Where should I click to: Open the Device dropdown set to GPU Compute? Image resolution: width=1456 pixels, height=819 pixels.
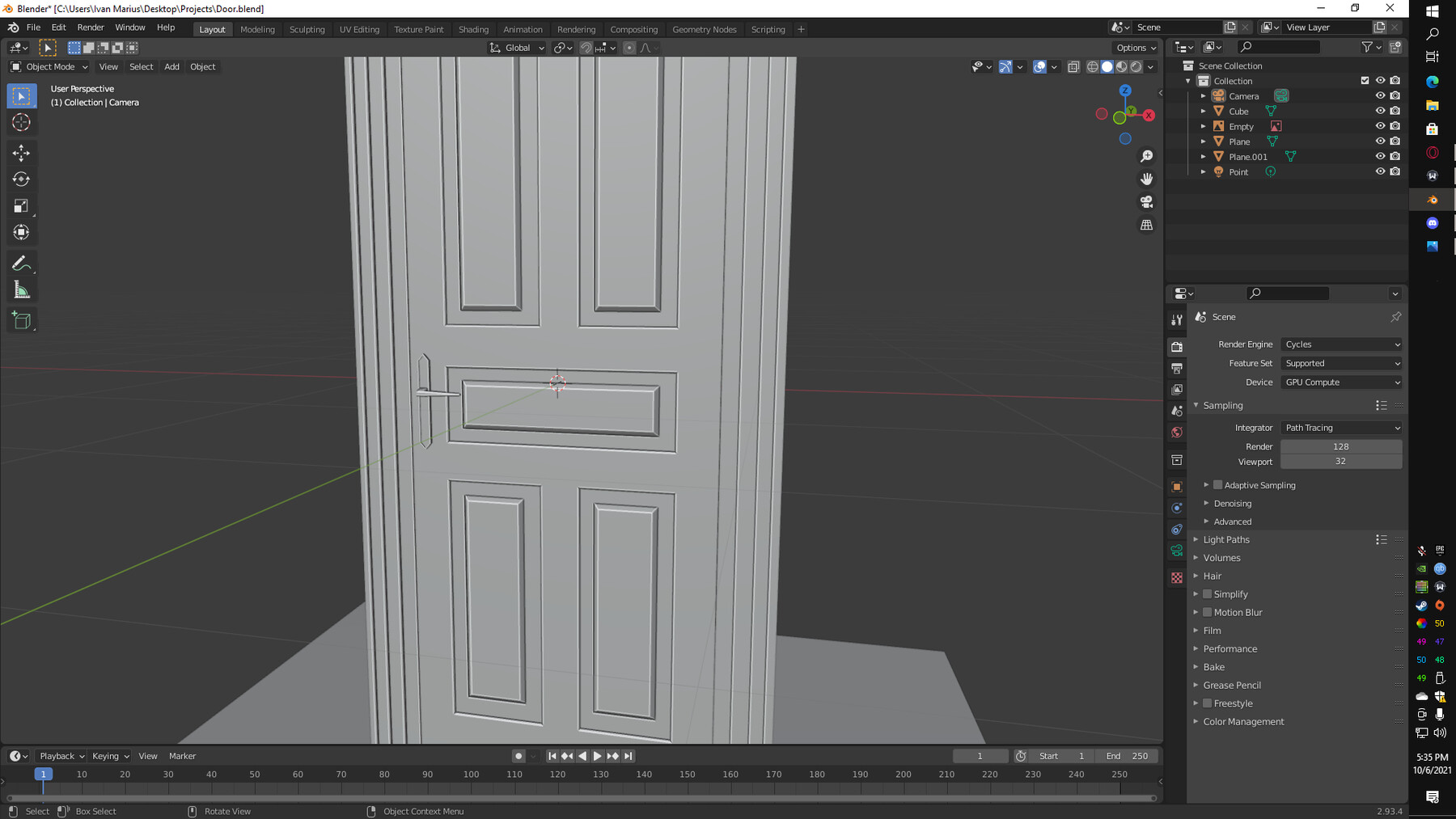(1340, 382)
